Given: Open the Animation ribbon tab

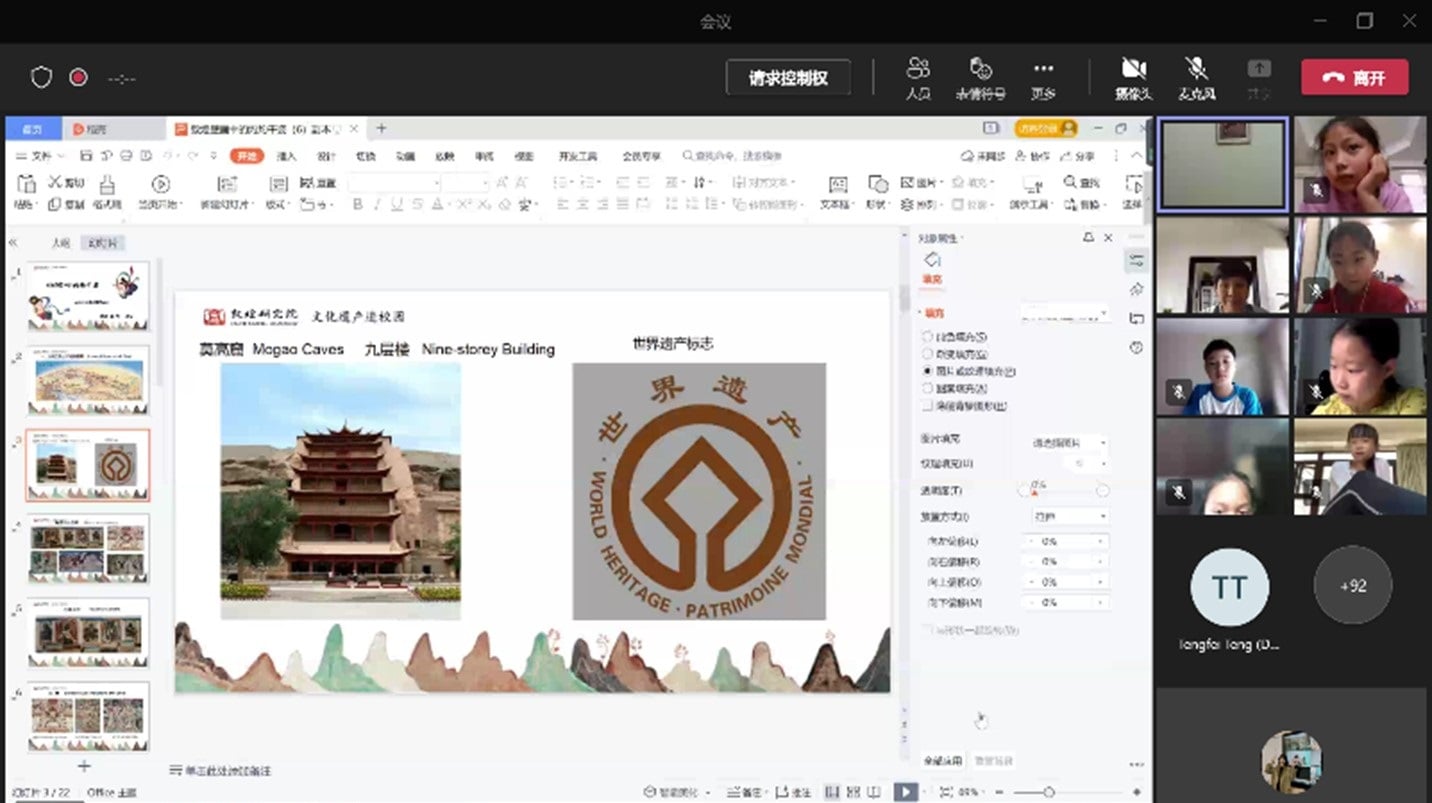Looking at the screenshot, I should (x=405, y=156).
